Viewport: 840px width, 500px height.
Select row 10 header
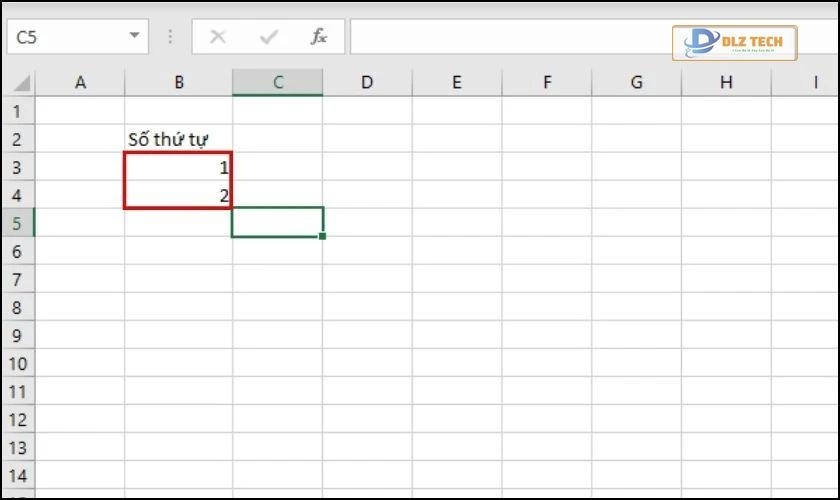coord(19,363)
